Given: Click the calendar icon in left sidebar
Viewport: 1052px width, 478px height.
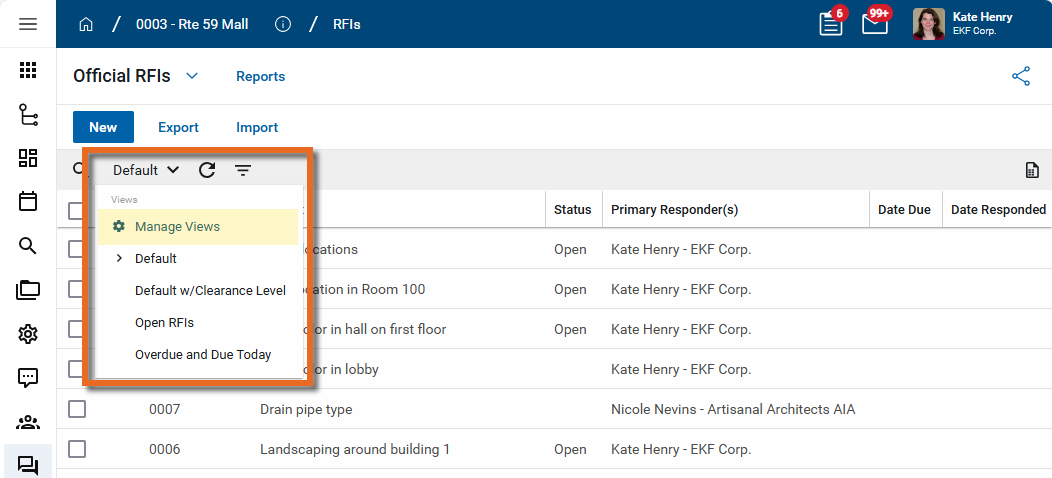Looking at the screenshot, I should pos(28,201).
